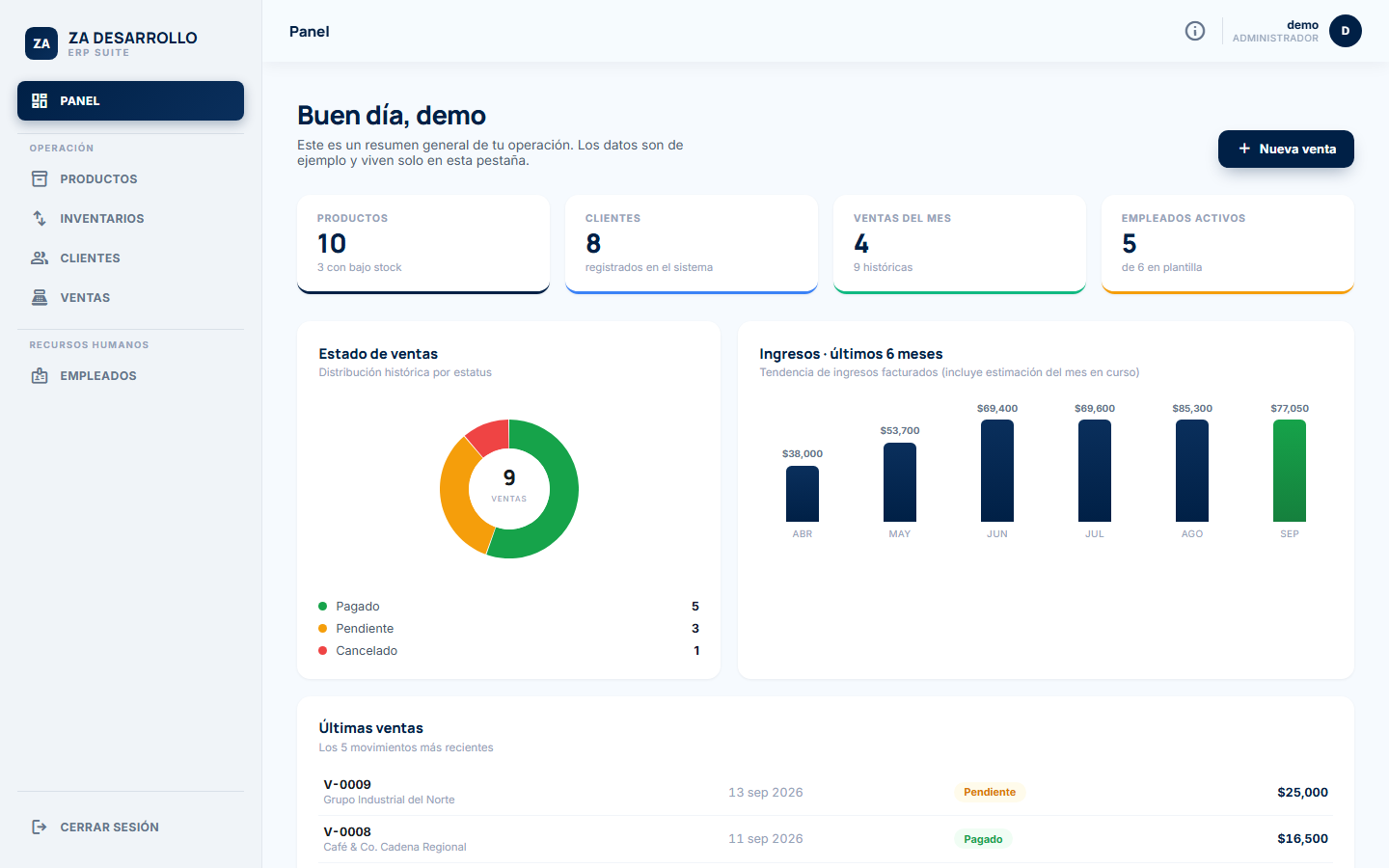Click the Cancelado legend red dot
The height and width of the screenshot is (868, 1389).
[323, 650]
